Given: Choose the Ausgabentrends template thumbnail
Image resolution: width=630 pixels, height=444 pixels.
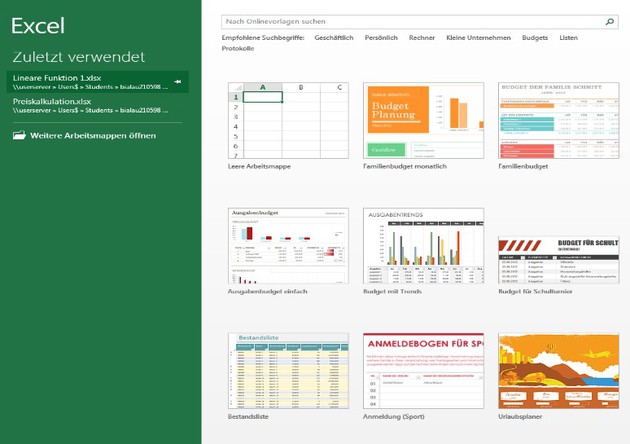Looking at the screenshot, I should tap(423, 246).
